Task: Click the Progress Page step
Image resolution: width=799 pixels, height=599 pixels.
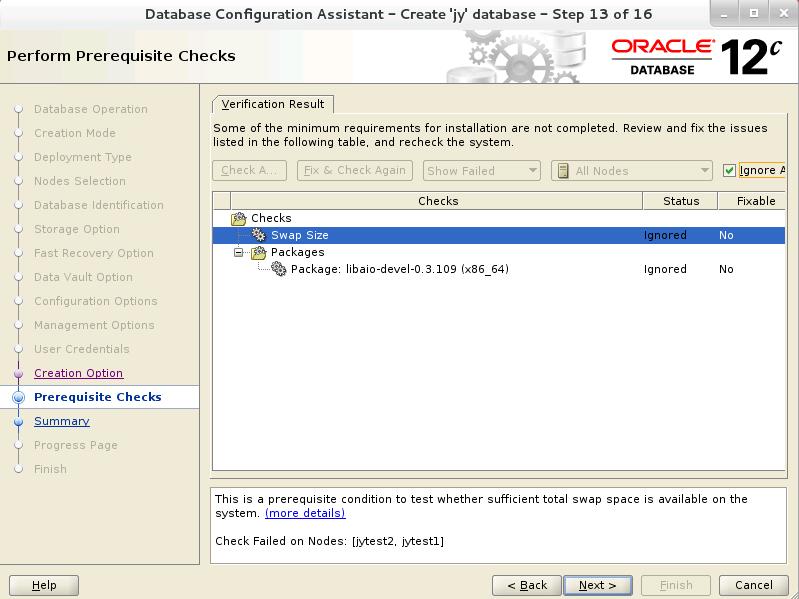Action: (x=76, y=445)
